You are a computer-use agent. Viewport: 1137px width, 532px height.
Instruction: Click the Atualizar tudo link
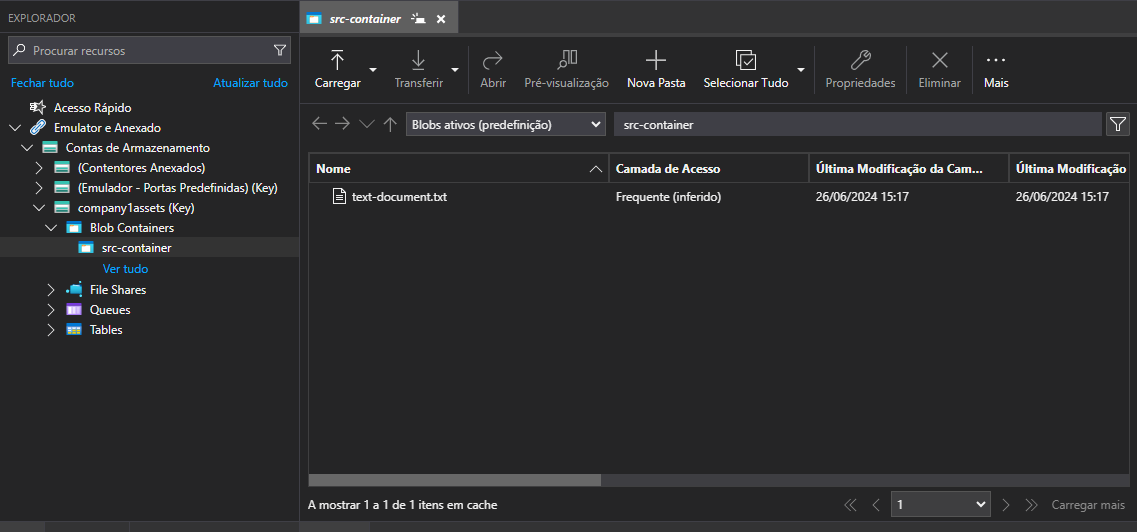point(250,83)
